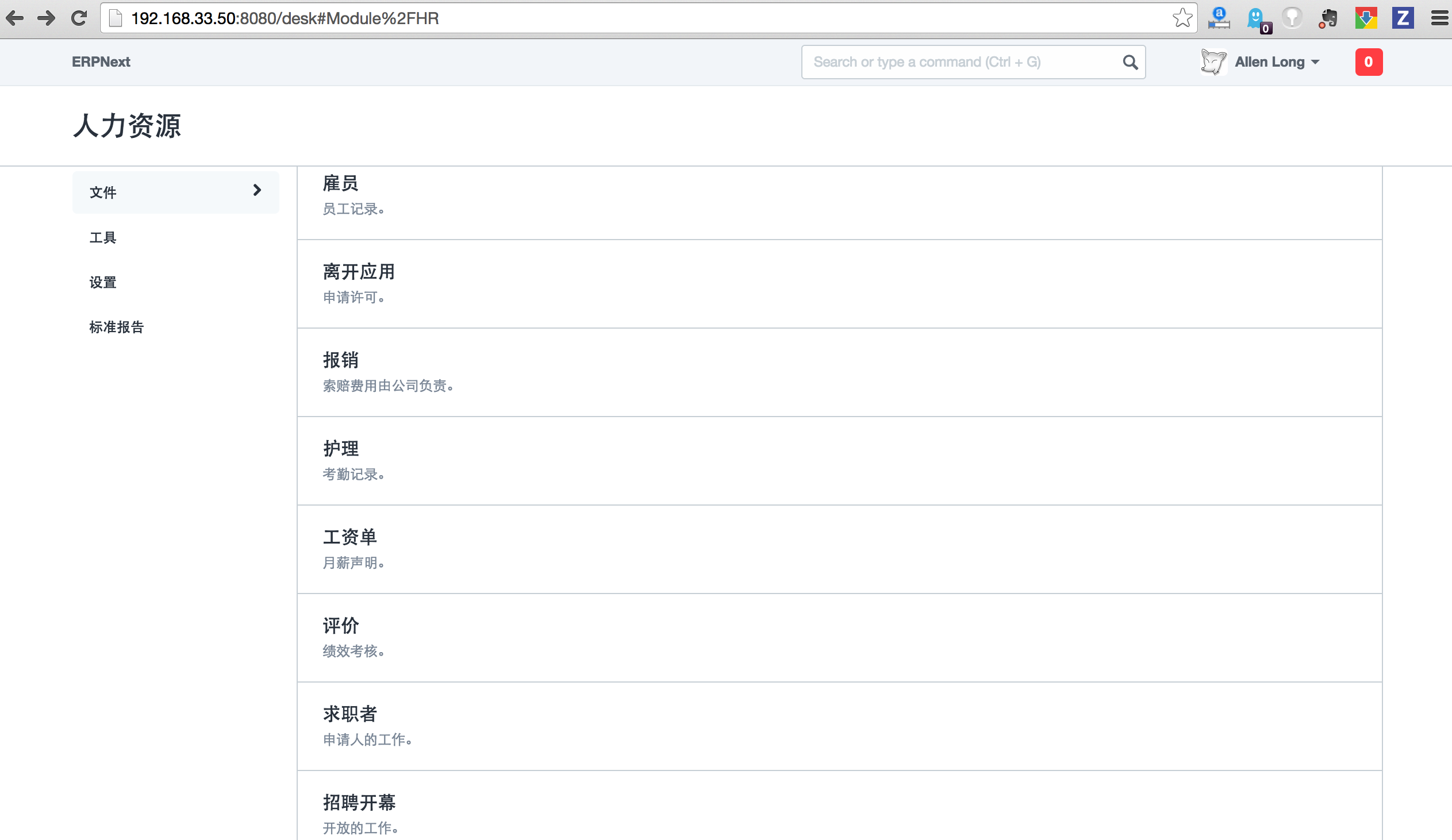The height and width of the screenshot is (840, 1452).
Task: Select 工具 in the sidebar
Action: coord(103,238)
